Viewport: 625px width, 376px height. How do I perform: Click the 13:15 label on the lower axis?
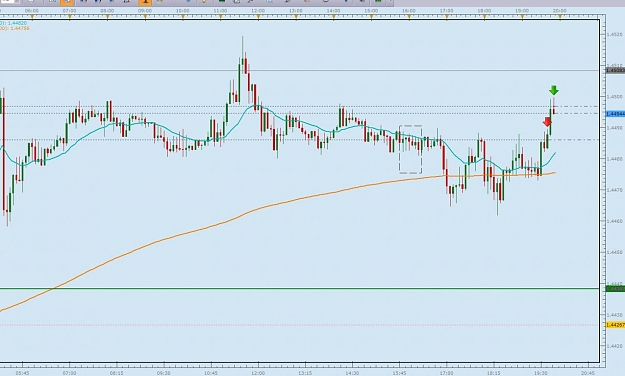click(305, 373)
